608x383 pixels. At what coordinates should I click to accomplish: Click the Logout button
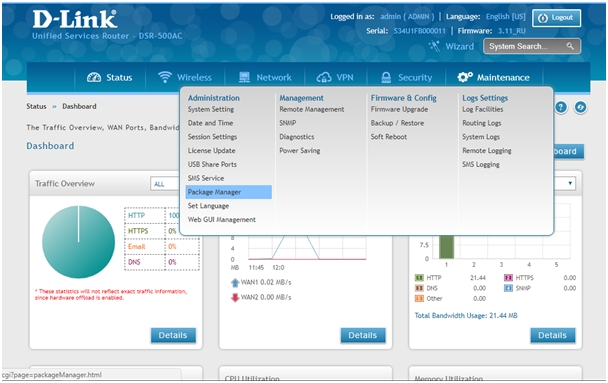[556, 18]
